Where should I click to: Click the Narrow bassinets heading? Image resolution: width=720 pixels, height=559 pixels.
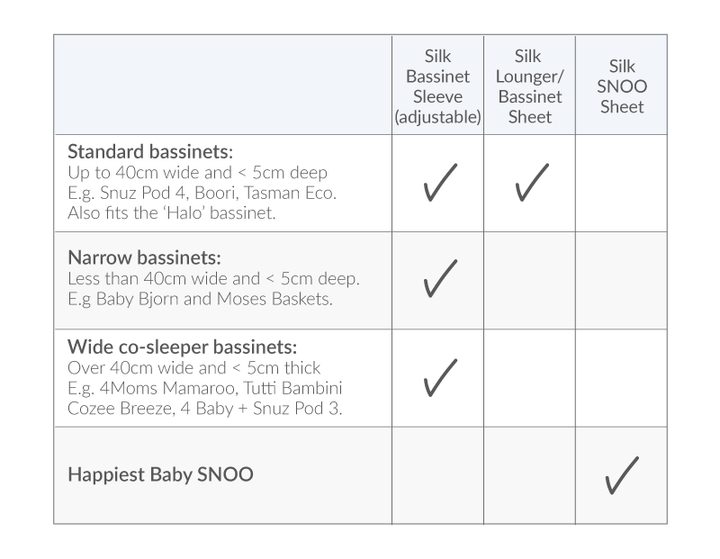144,257
